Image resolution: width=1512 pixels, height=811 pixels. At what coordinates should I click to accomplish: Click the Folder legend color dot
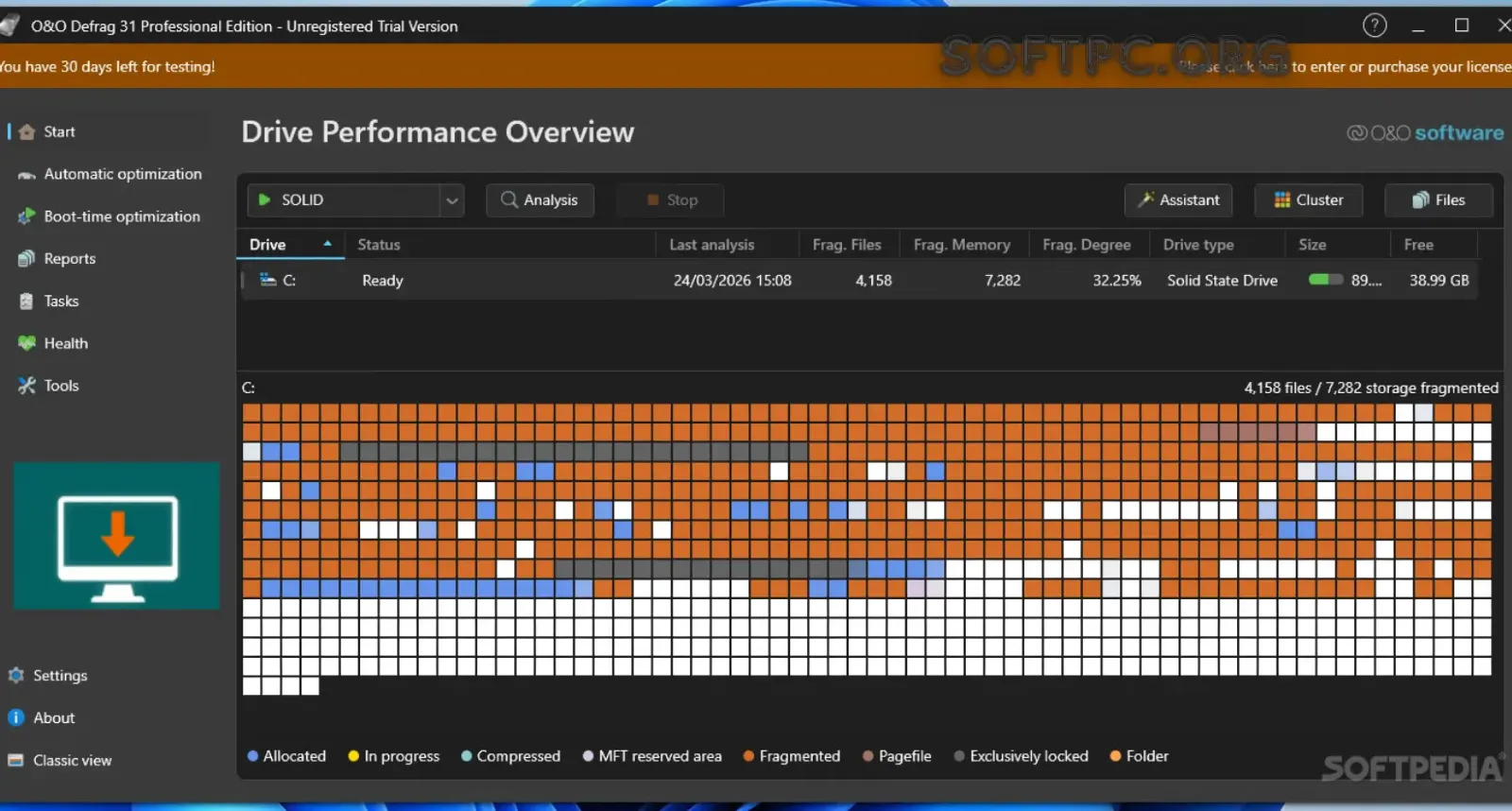(x=1115, y=756)
